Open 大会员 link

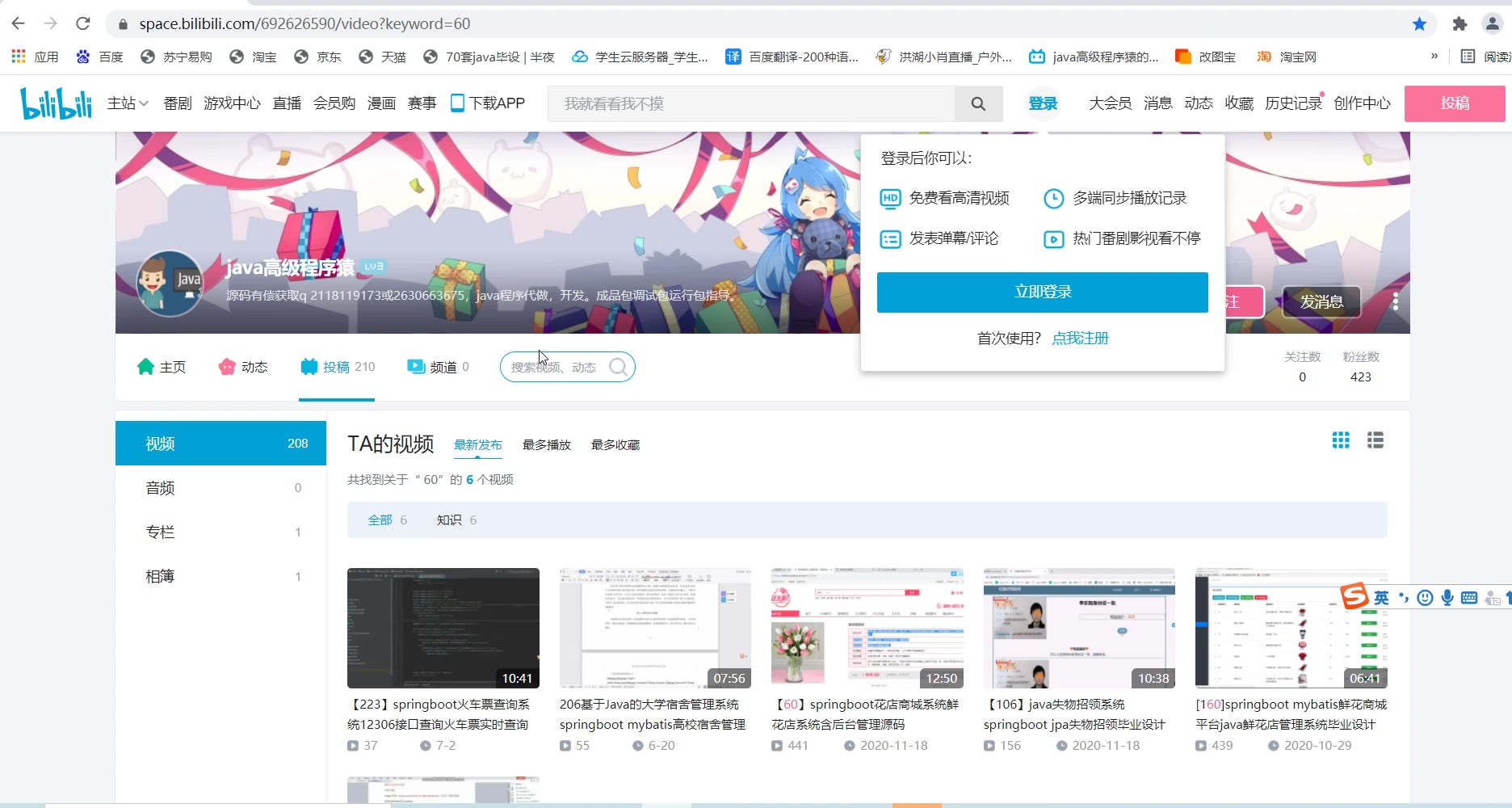1110,103
